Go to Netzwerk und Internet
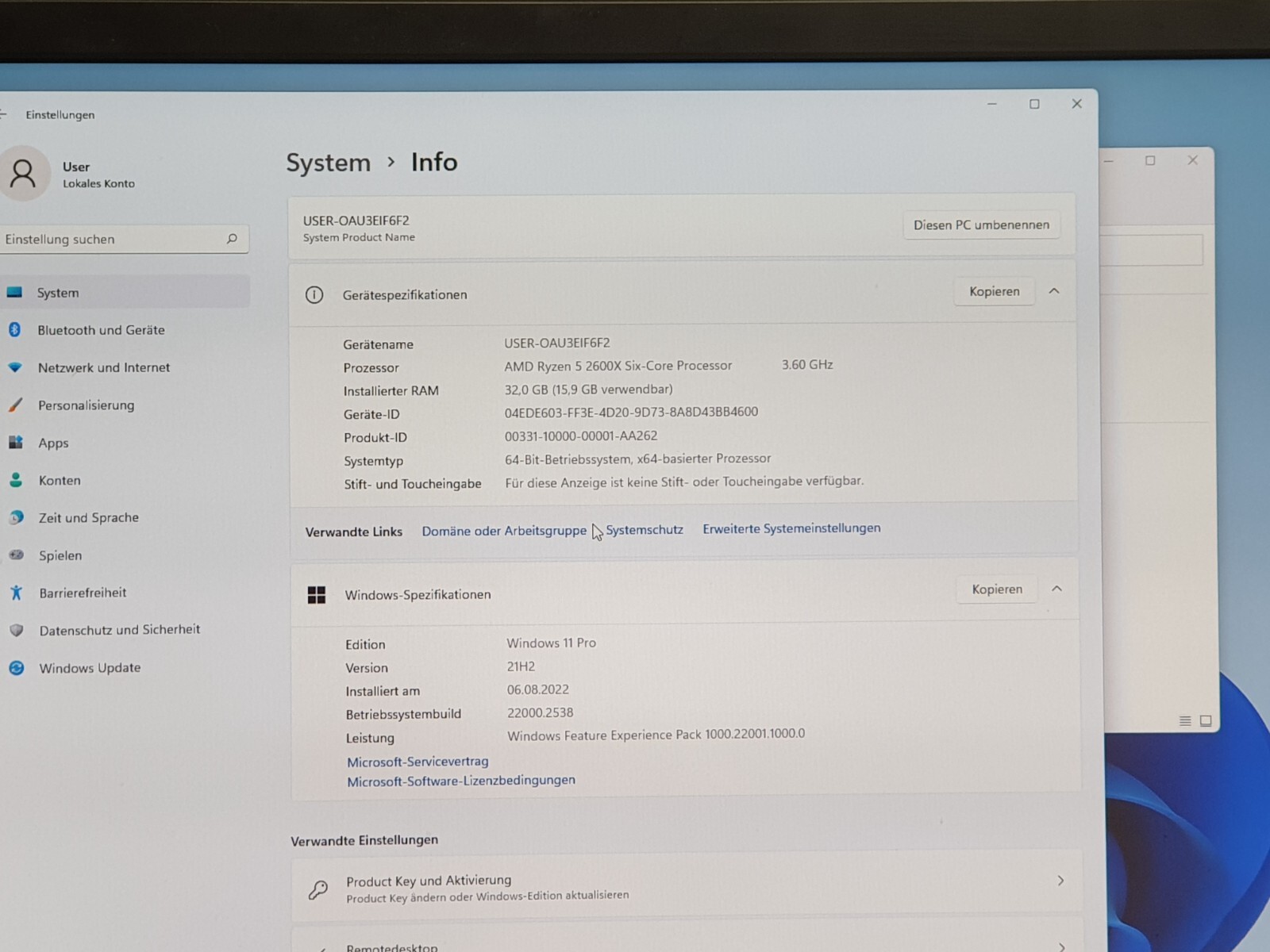 (x=104, y=367)
